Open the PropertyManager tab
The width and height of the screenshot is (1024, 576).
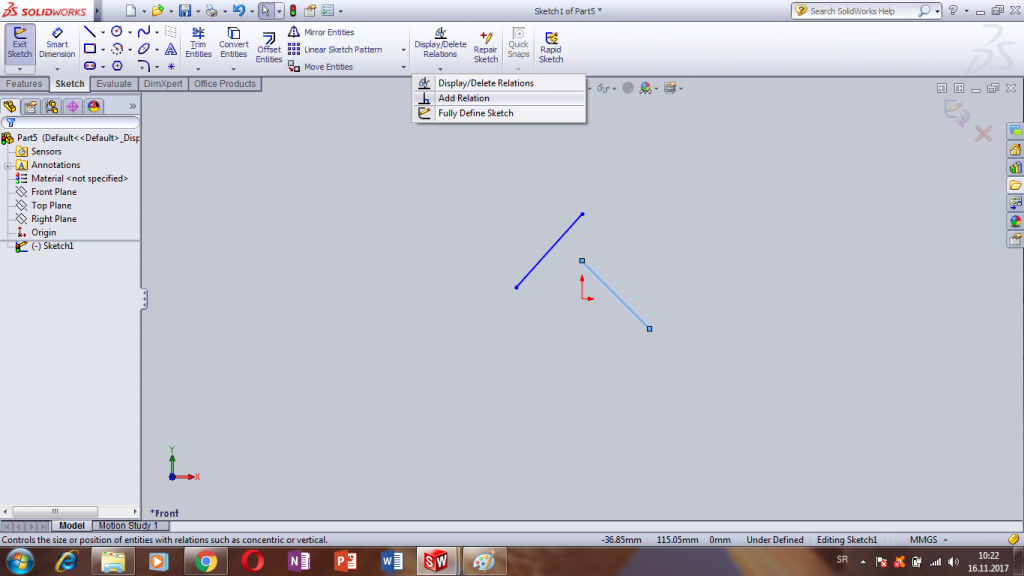pos(31,106)
